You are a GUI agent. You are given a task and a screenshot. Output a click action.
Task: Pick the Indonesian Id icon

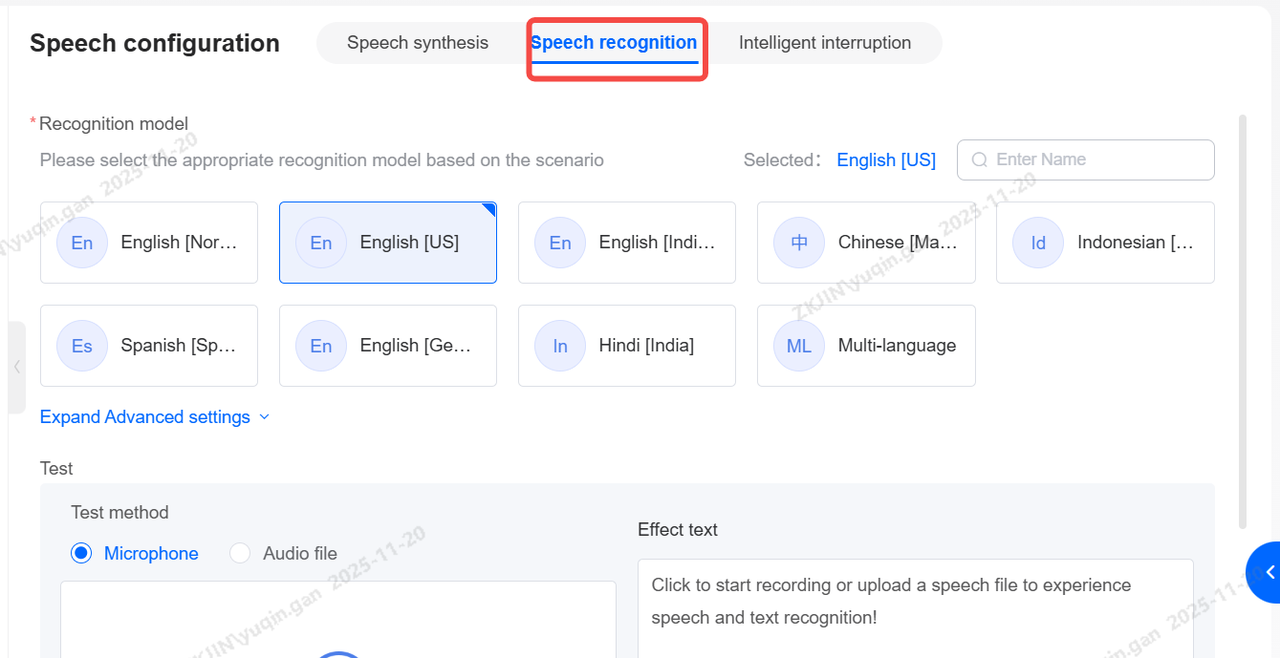pyautogui.click(x=1038, y=243)
